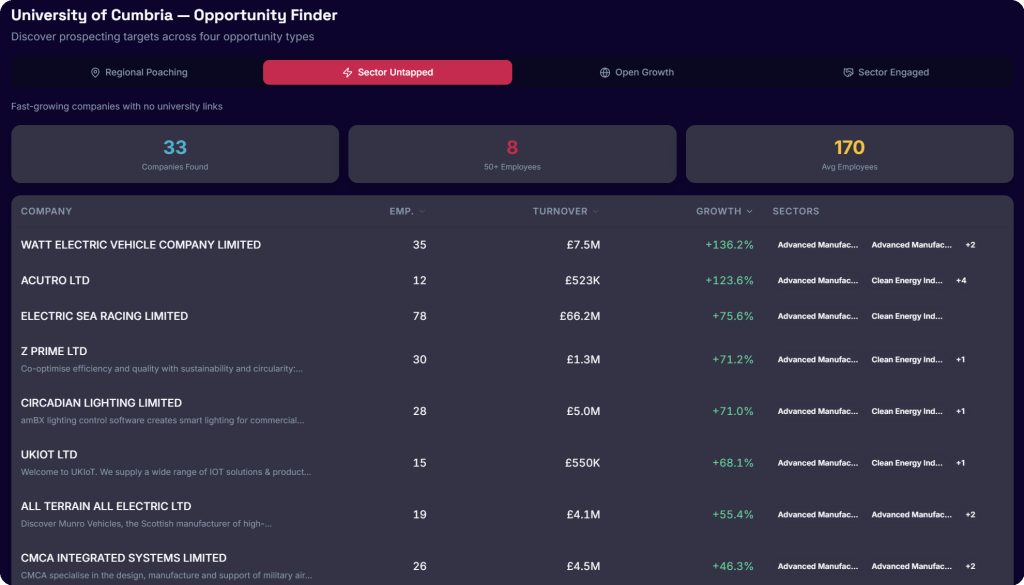Click the handshake icon beside Sector Engaged
This screenshot has height=585, width=1024.
[848, 72]
